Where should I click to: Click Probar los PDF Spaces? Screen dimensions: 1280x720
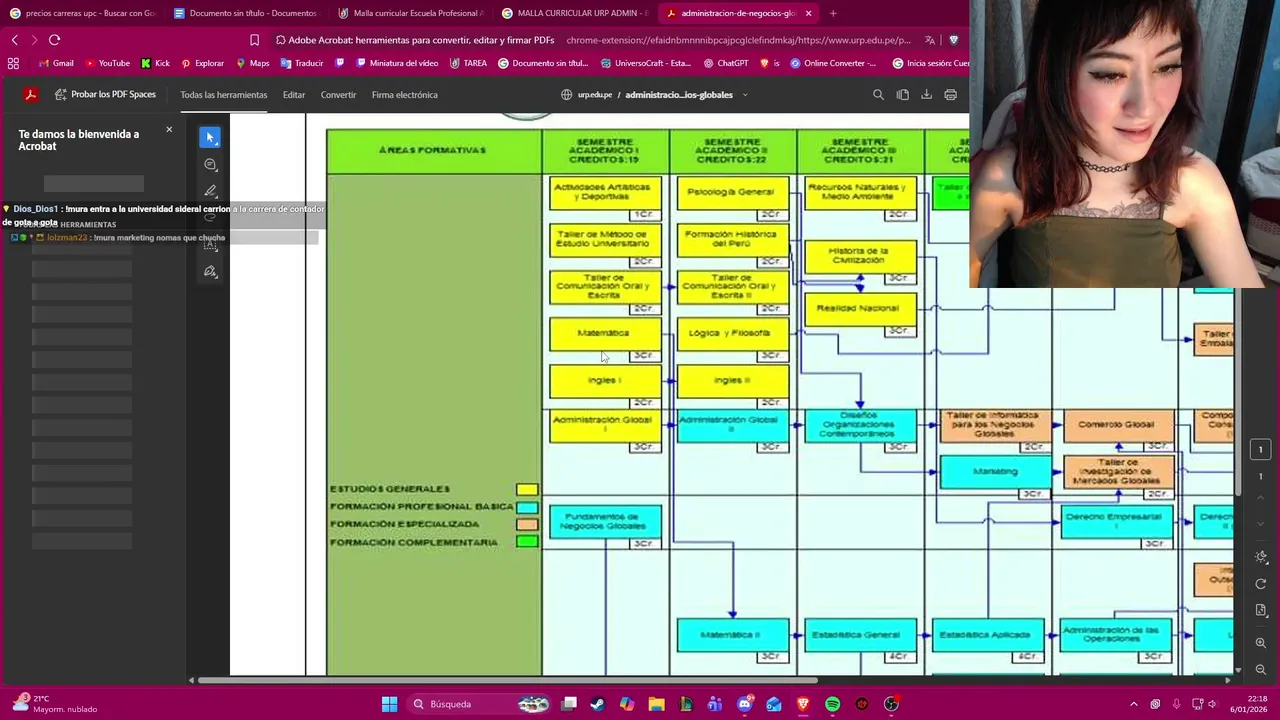click(106, 95)
